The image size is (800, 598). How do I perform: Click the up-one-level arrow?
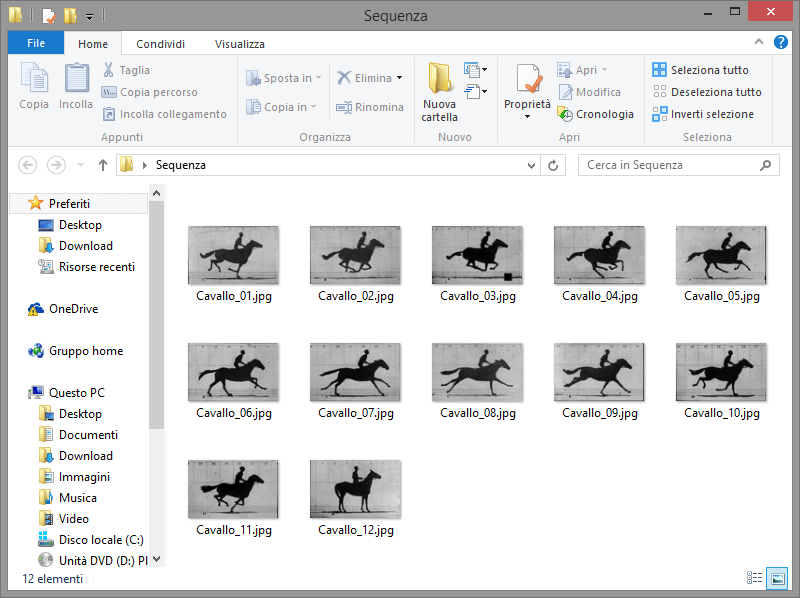click(x=103, y=165)
